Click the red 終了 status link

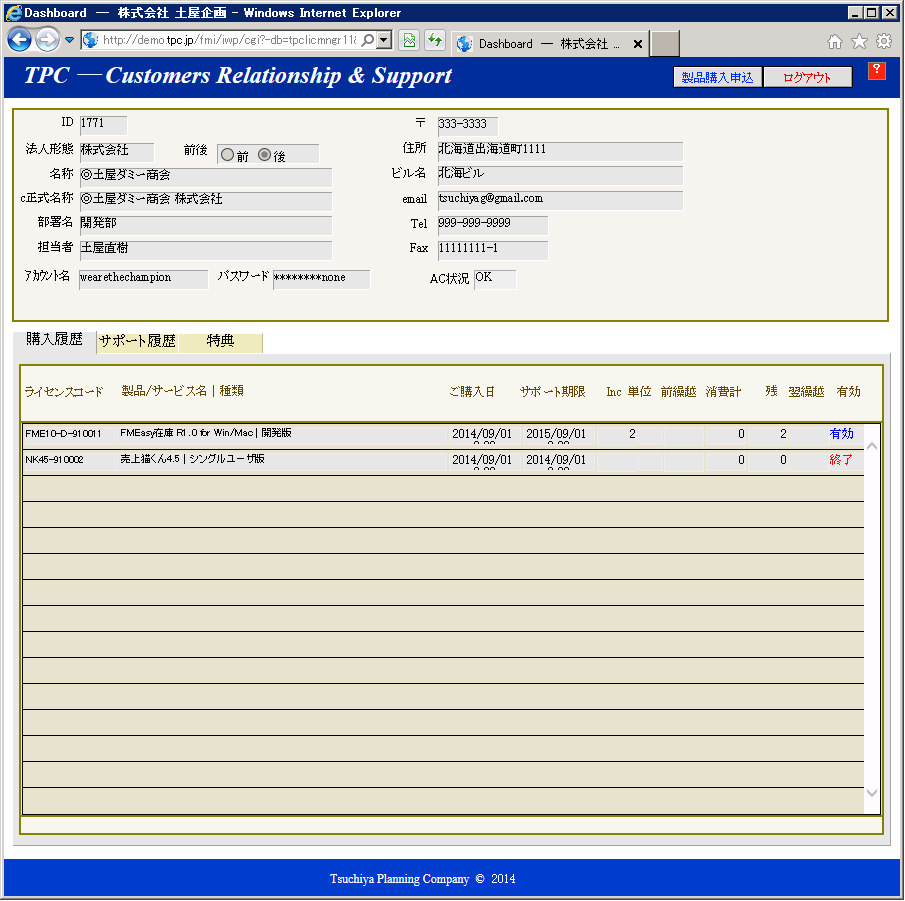pos(841,460)
